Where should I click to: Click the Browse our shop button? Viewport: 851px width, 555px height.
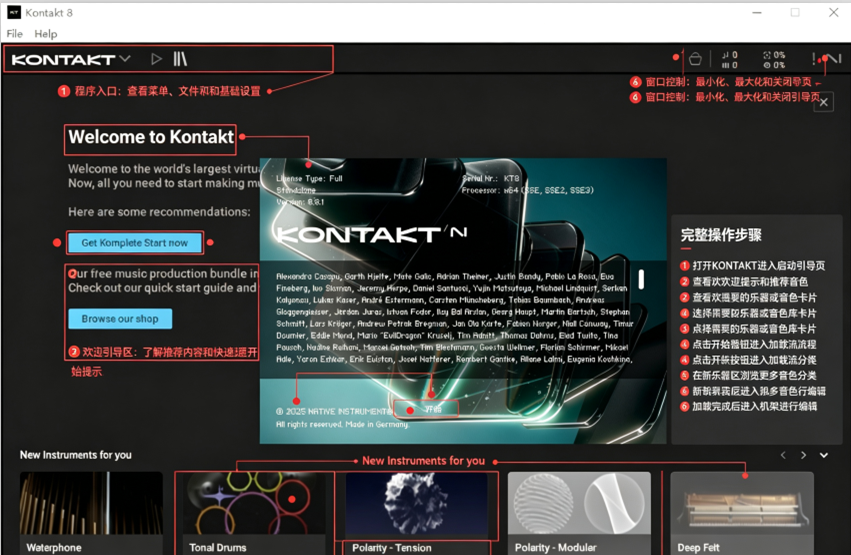point(120,318)
